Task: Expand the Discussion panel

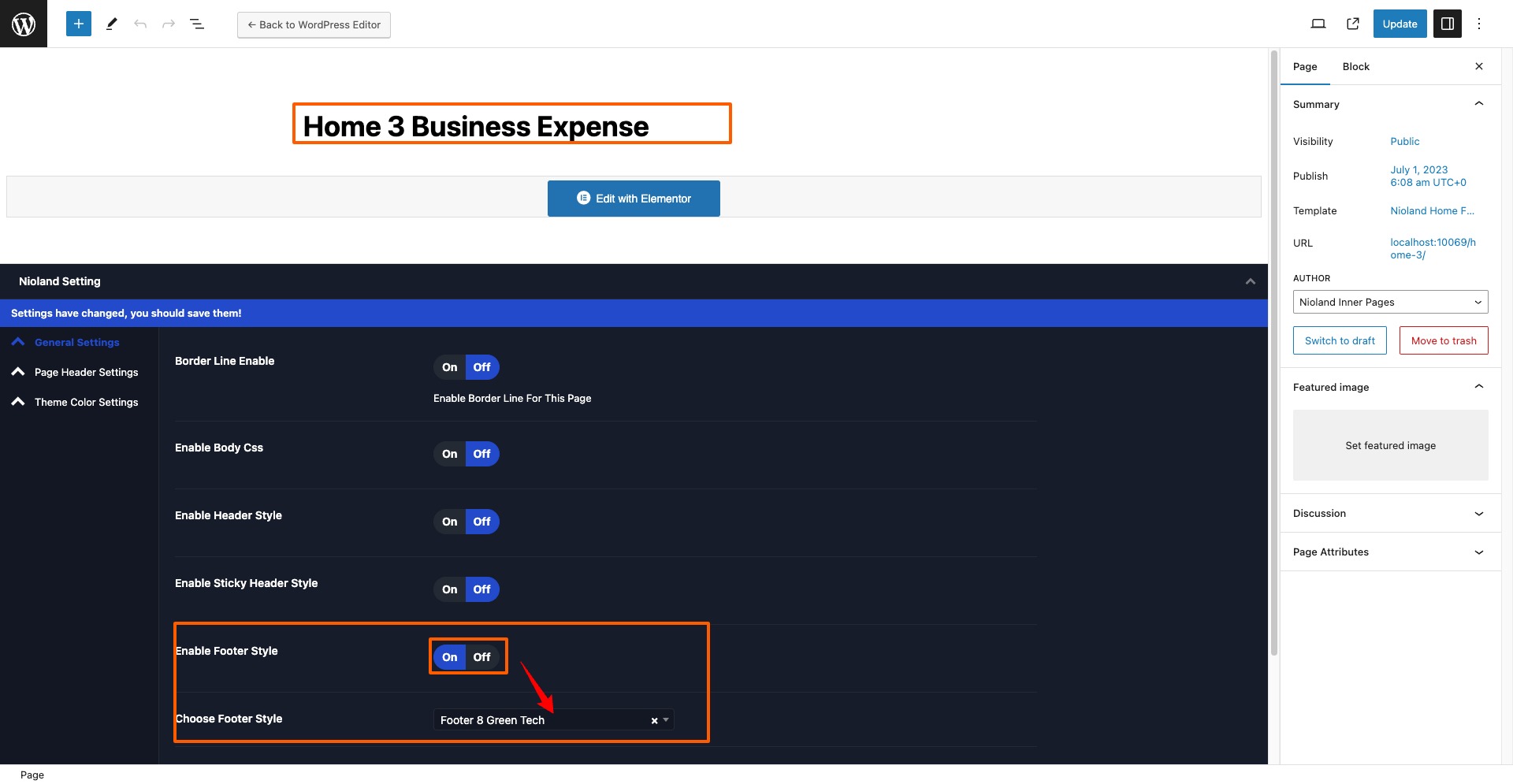Action: (1390, 514)
